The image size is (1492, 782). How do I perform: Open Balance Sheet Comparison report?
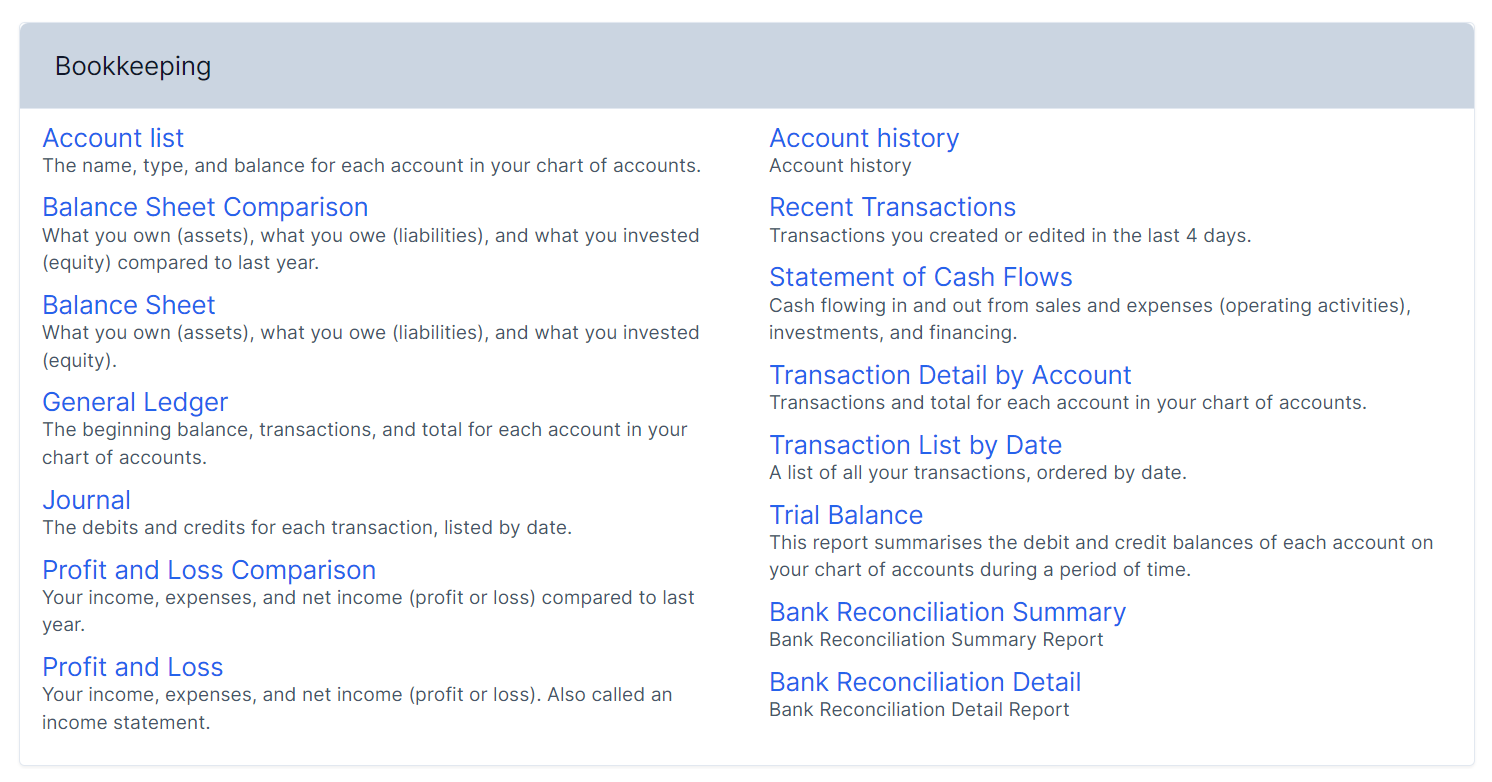[205, 207]
